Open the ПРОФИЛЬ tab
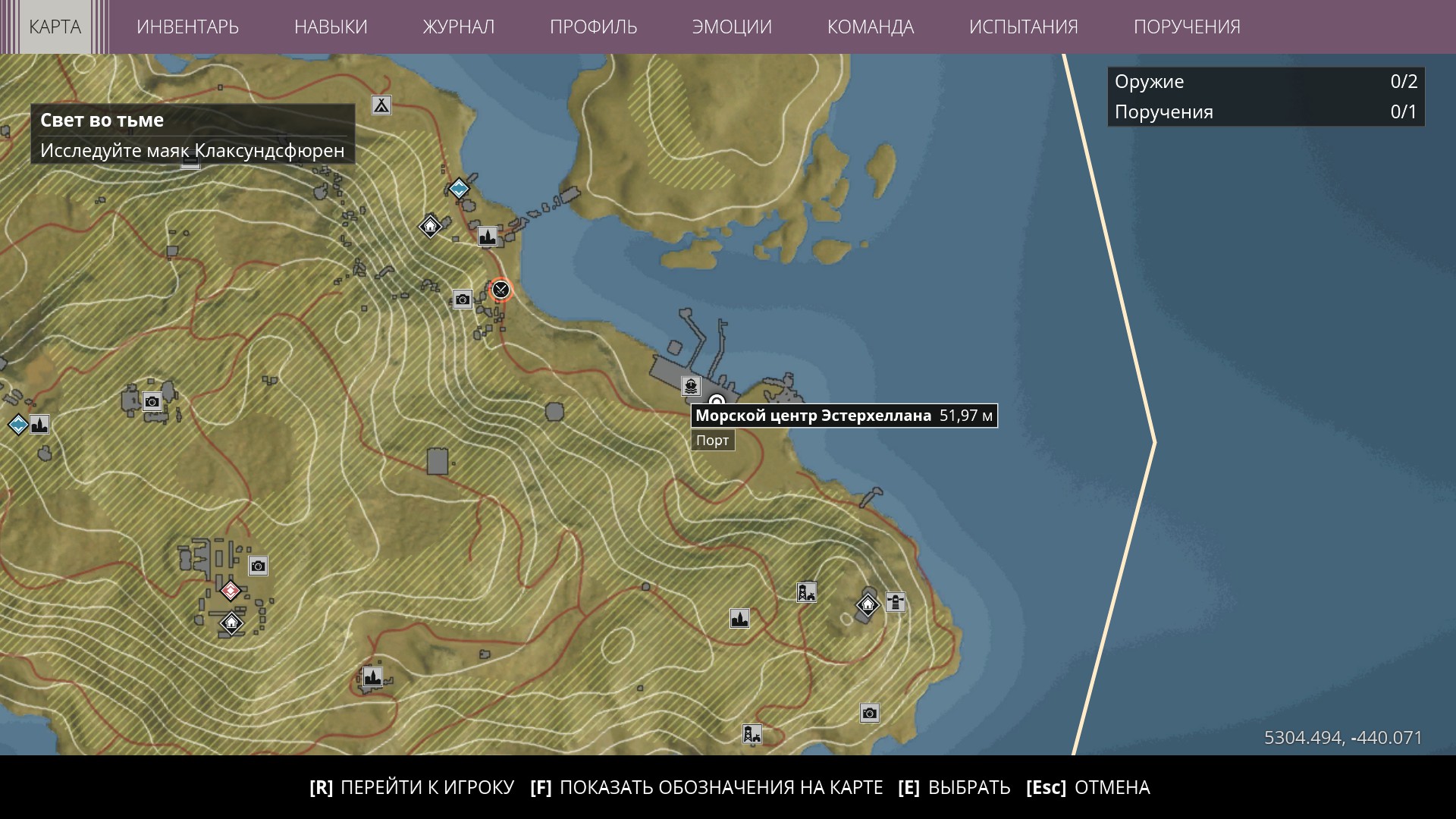The width and height of the screenshot is (1456, 819). [x=594, y=27]
